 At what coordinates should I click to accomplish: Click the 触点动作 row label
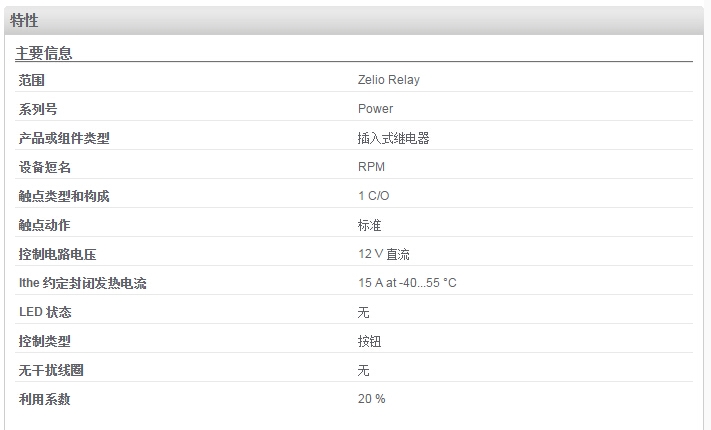coord(44,225)
